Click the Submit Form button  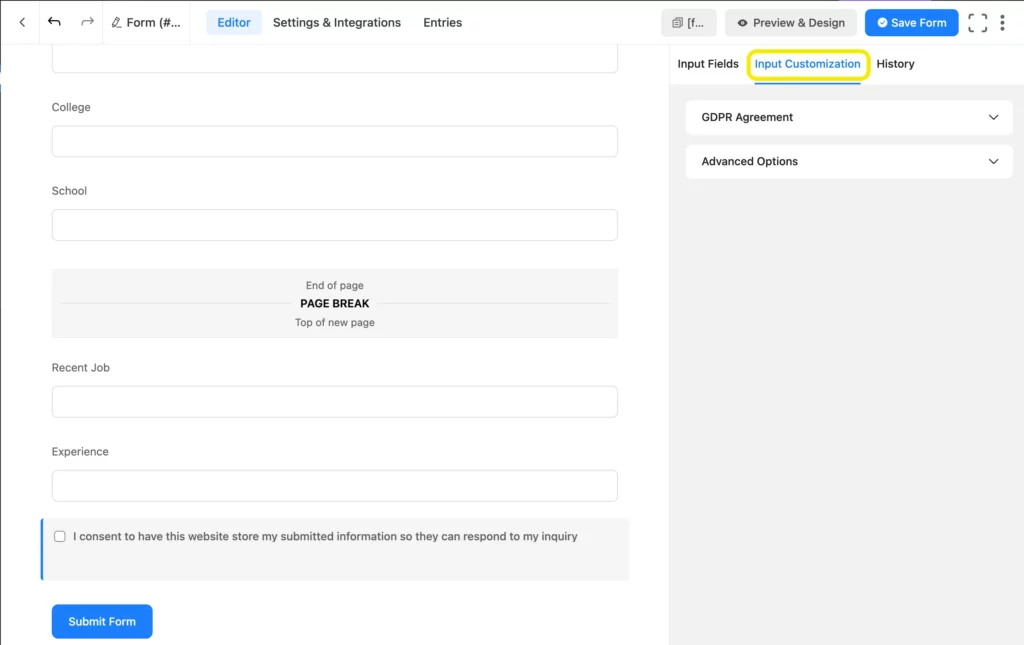coord(102,621)
